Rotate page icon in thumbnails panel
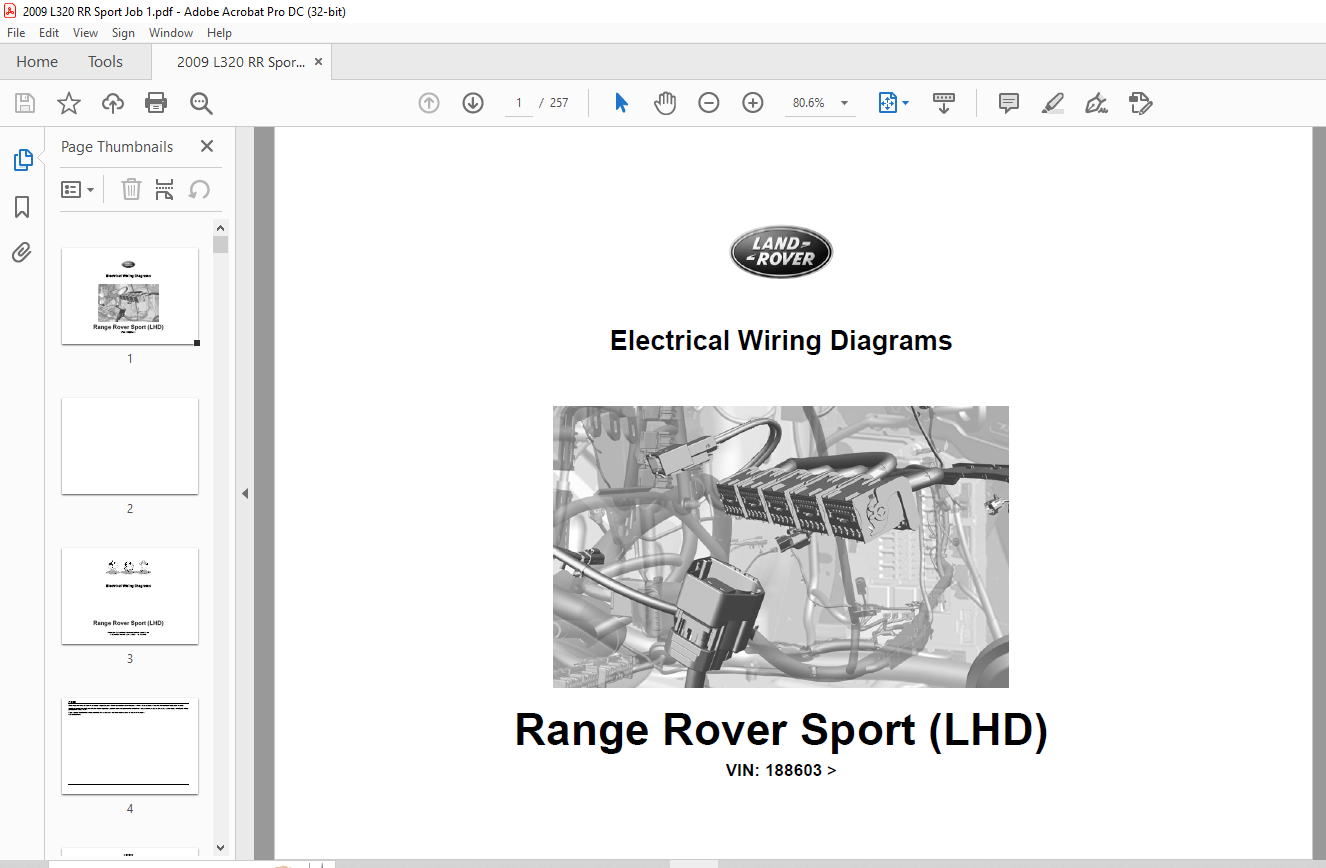1326x868 pixels. pyautogui.click(x=200, y=189)
